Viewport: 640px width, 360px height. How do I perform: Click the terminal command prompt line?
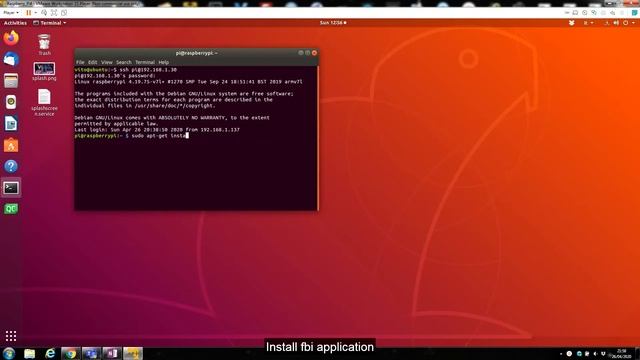131,136
